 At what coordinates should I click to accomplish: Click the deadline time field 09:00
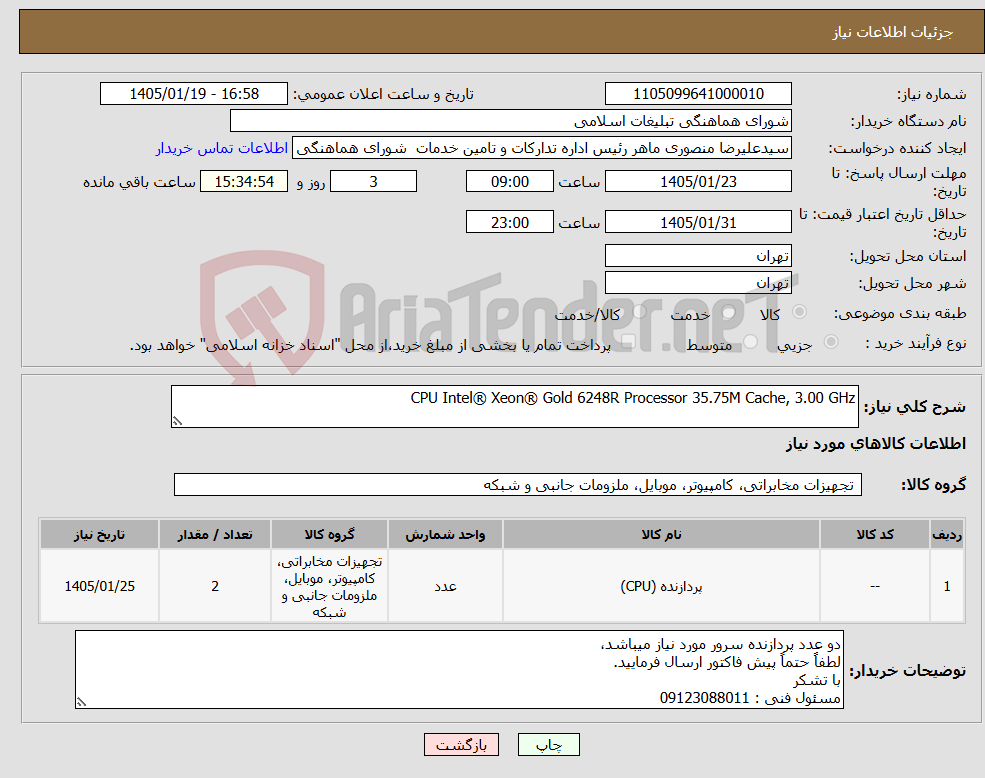tap(509, 182)
